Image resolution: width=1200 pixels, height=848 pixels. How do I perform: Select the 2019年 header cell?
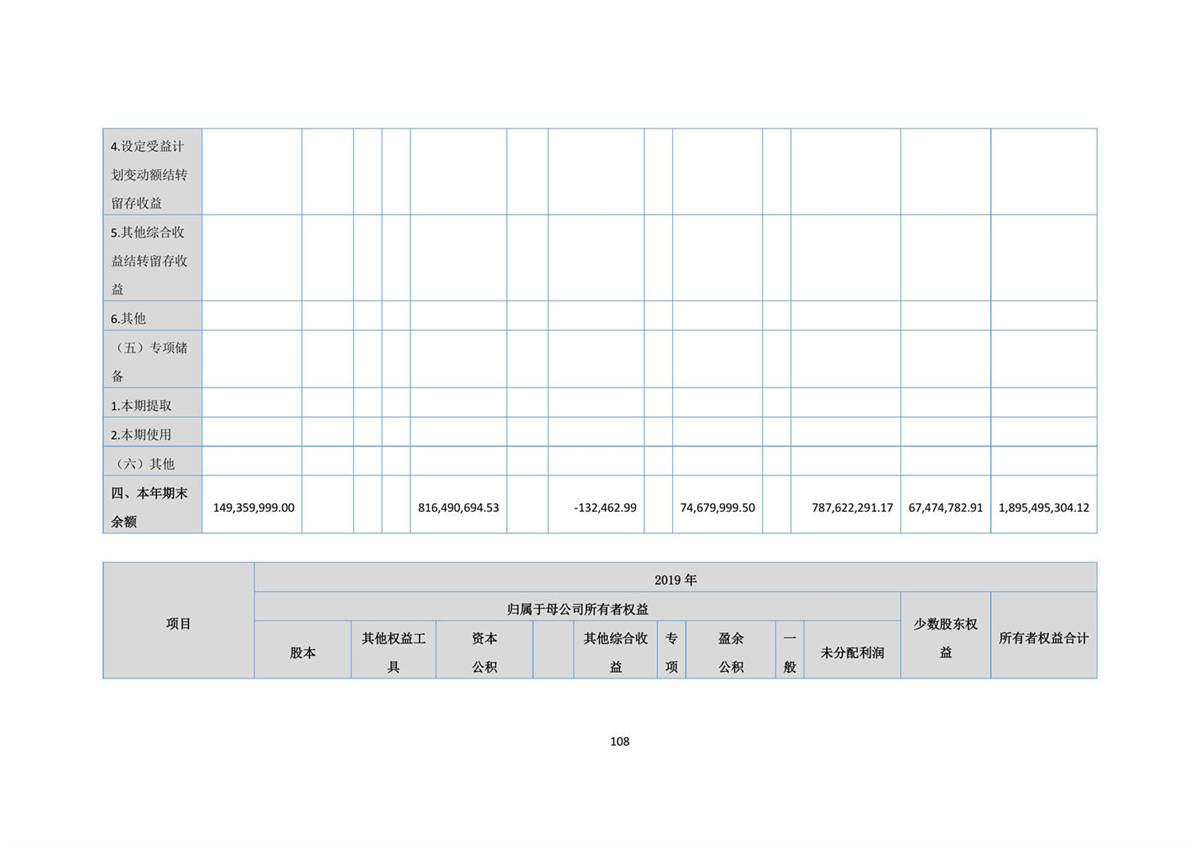(x=675, y=578)
